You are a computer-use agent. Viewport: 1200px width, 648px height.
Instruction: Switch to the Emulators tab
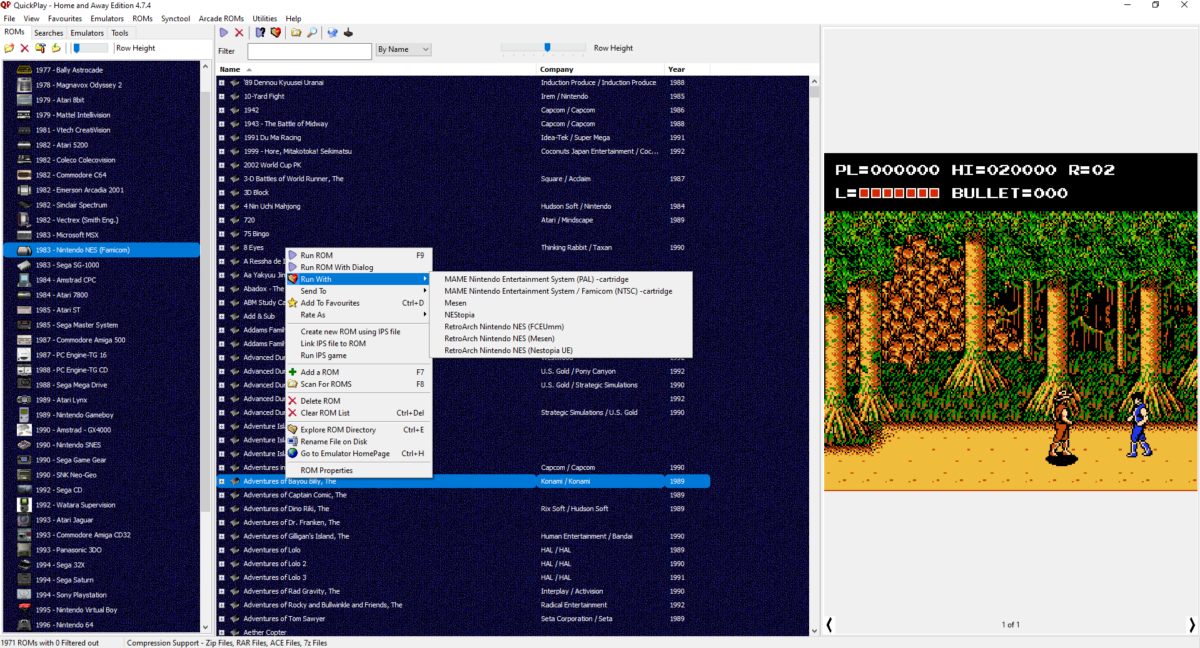[87, 33]
